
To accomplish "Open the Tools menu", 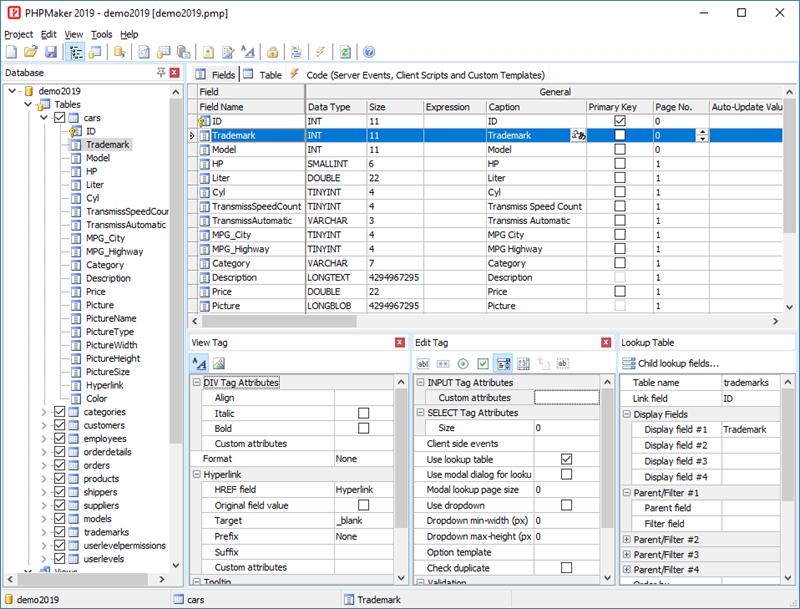I will point(104,33).
